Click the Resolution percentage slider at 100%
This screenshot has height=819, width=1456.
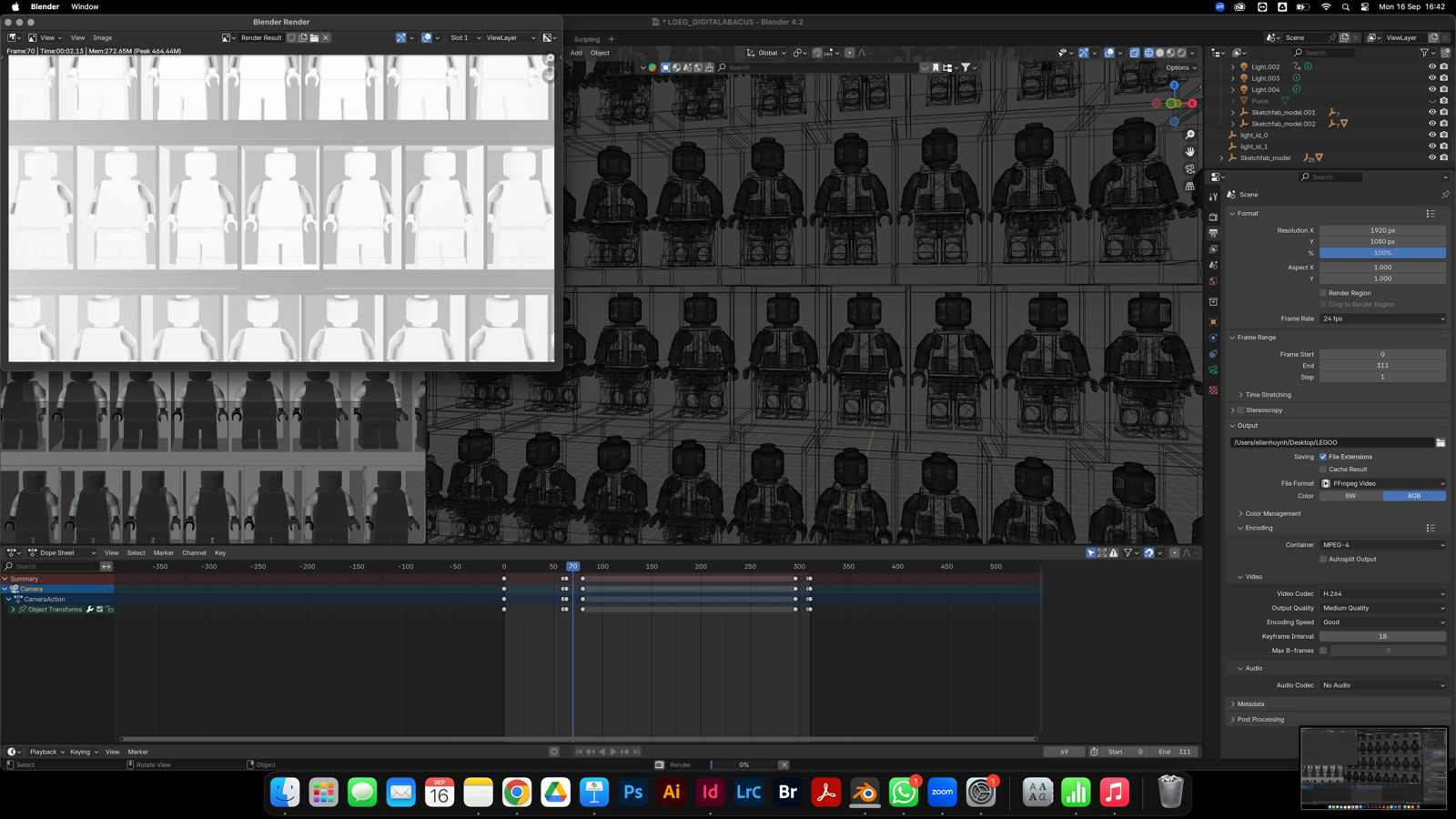1382,253
